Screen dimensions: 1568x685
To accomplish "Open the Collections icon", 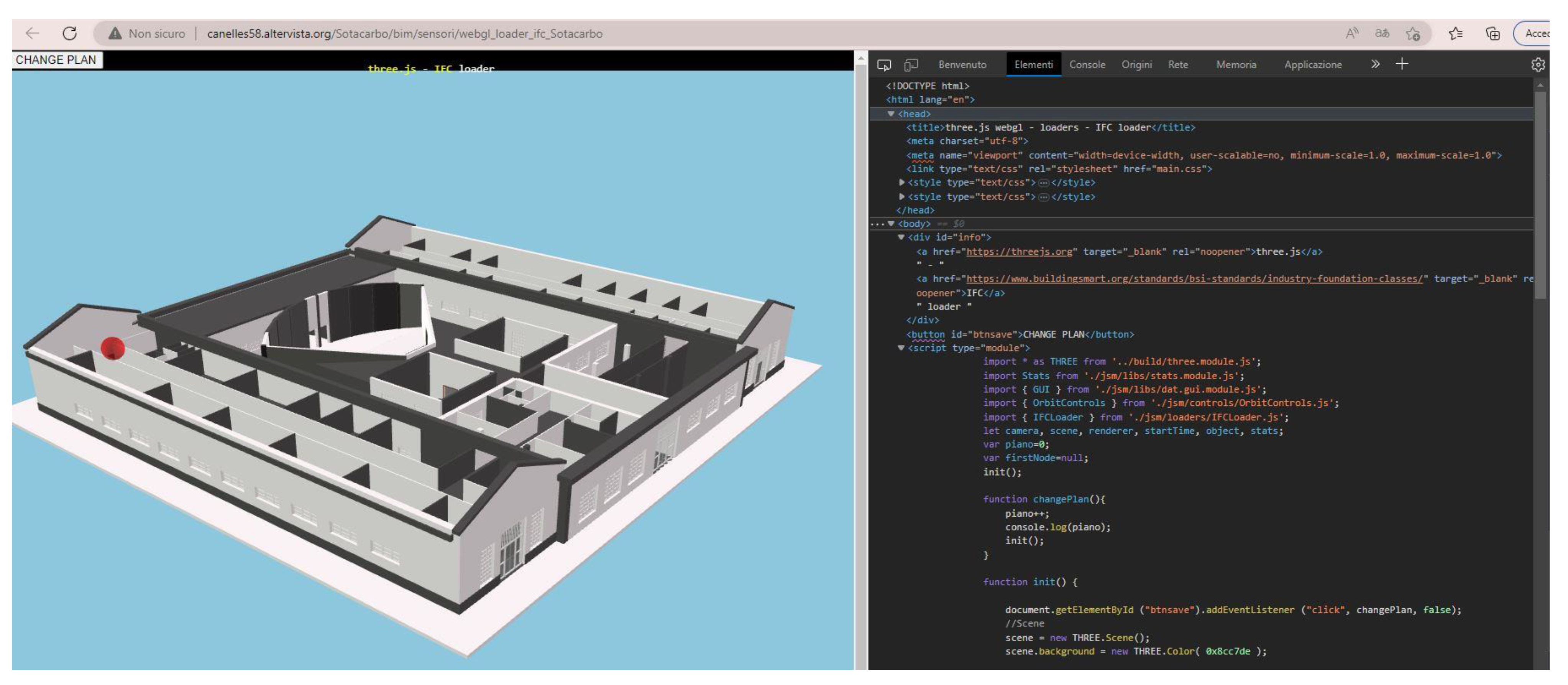I will (x=1492, y=33).
